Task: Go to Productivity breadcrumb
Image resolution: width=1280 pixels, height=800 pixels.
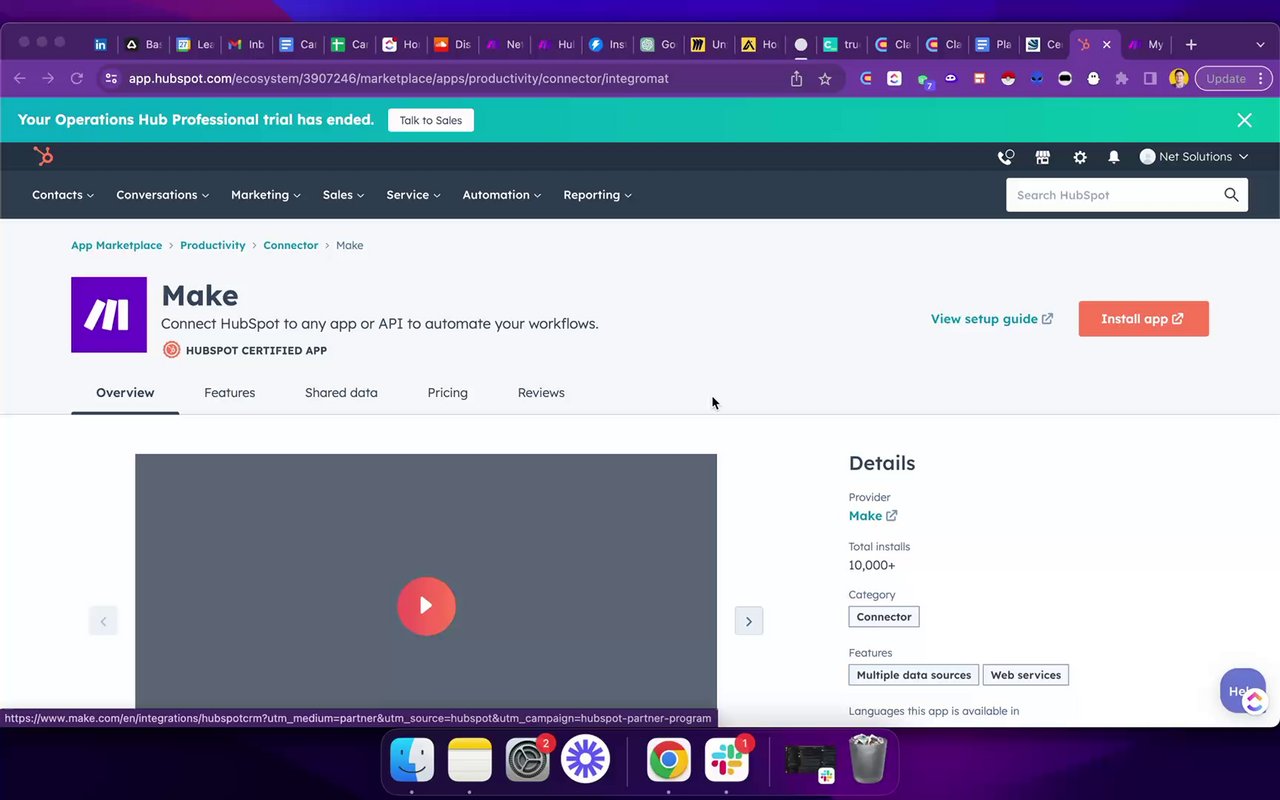Action: point(213,245)
